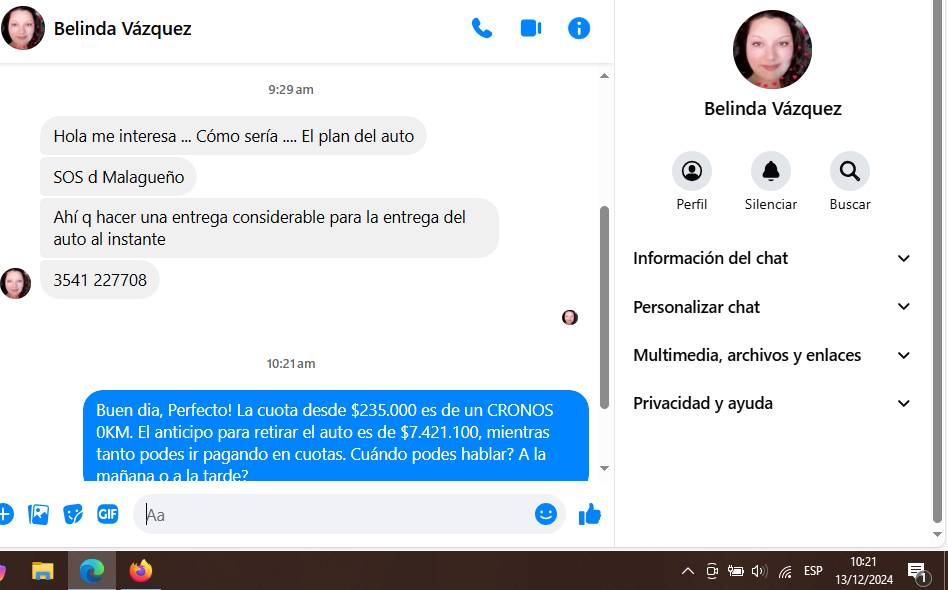Attach a photo using image icon

point(39,514)
